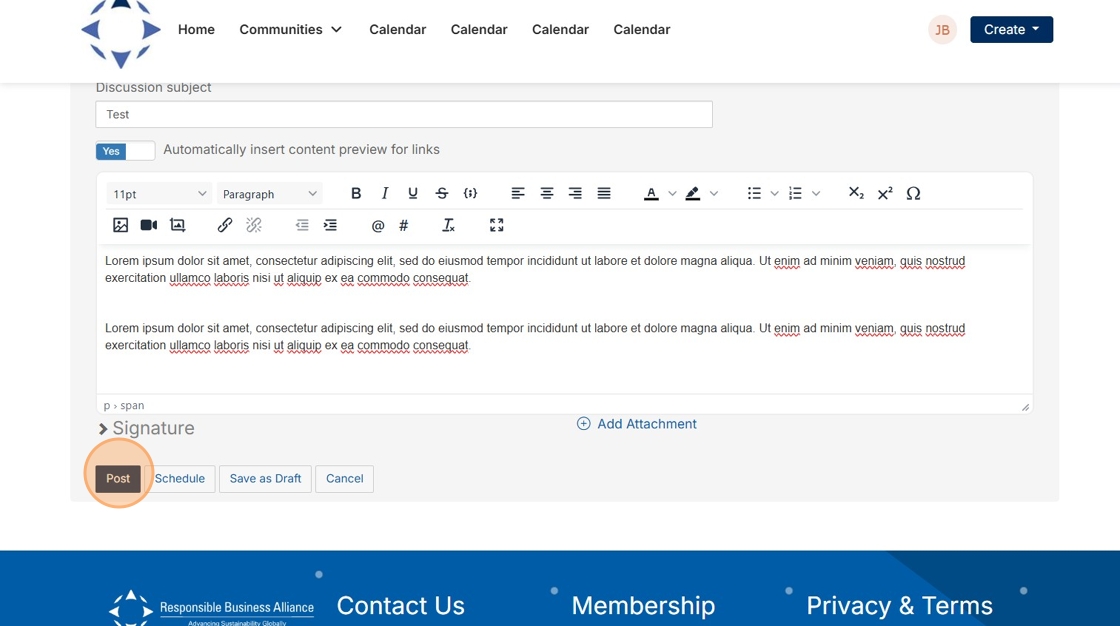Toggle automatic link content preview switch

coord(125,151)
